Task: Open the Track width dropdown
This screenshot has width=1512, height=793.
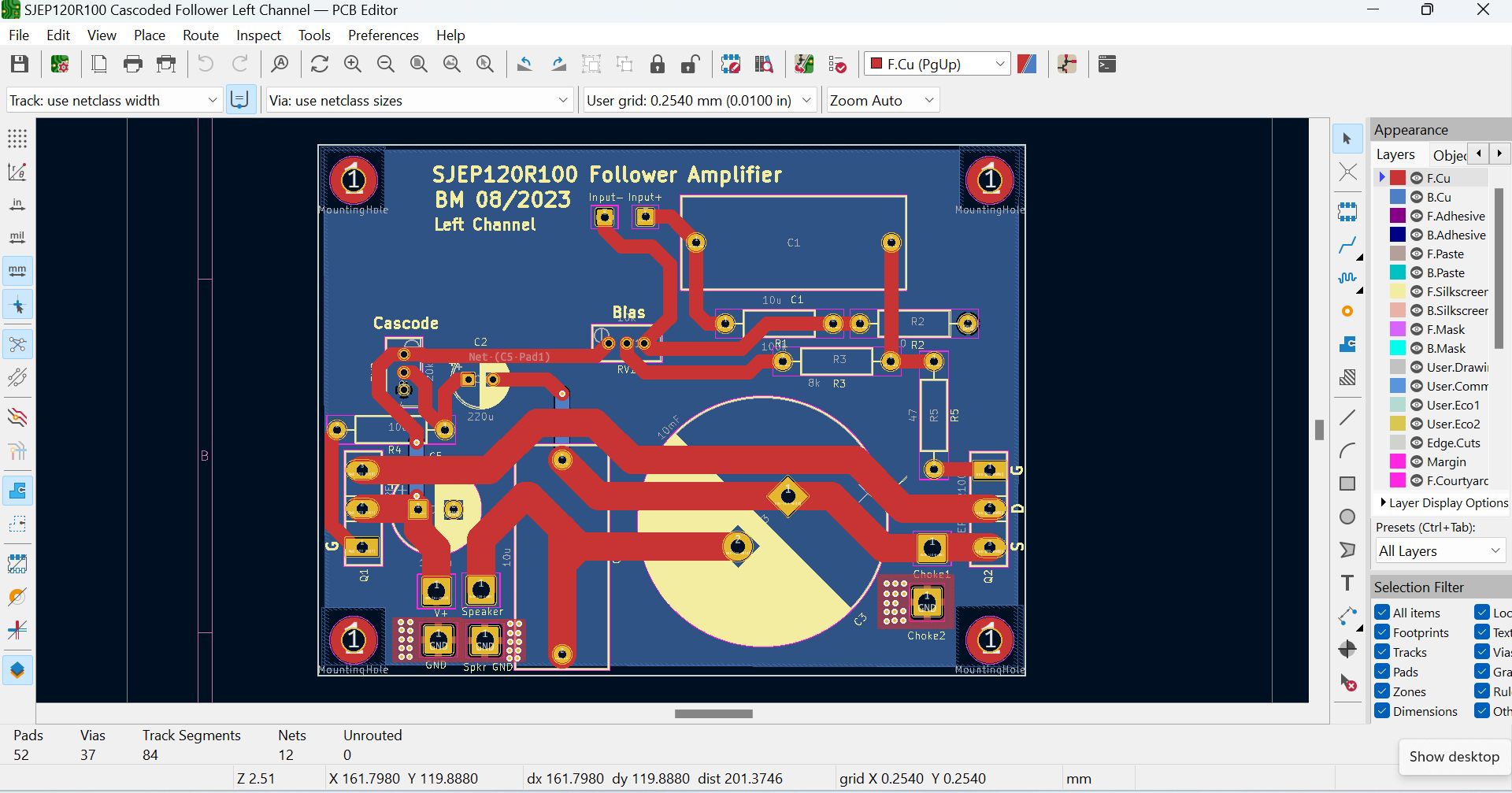Action: pyautogui.click(x=113, y=101)
